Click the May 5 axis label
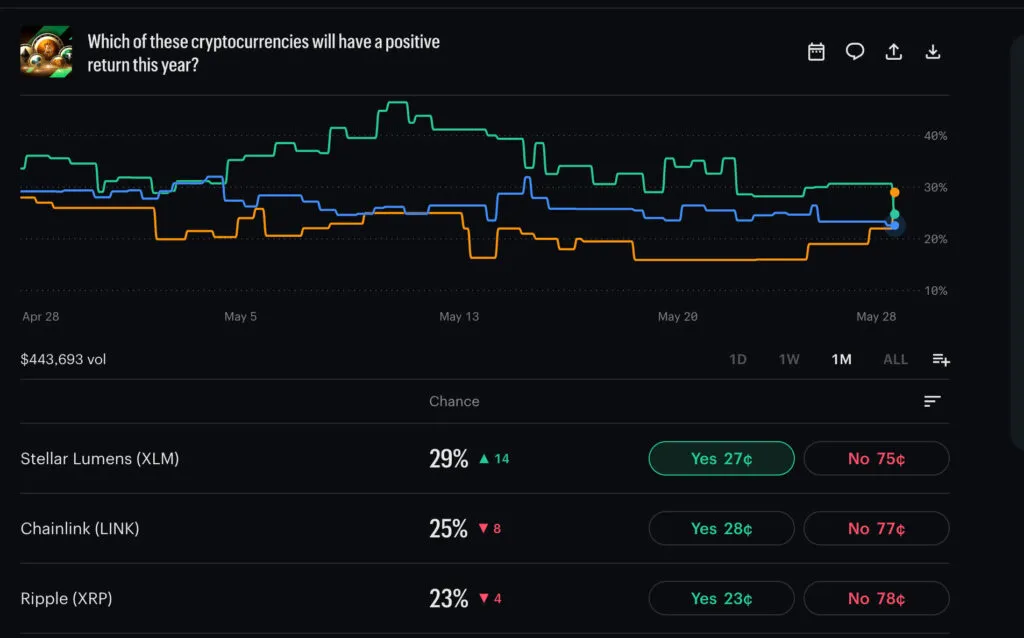 coord(240,316)
